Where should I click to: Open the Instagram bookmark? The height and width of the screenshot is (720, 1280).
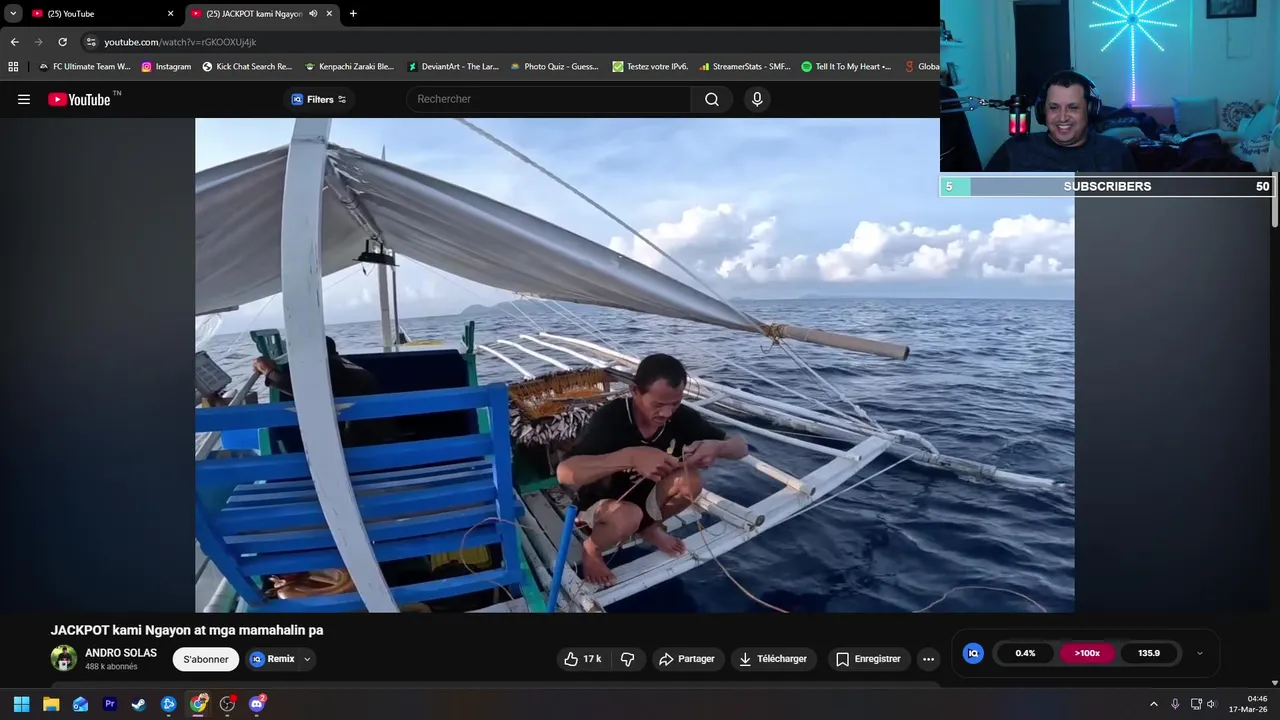166,67
